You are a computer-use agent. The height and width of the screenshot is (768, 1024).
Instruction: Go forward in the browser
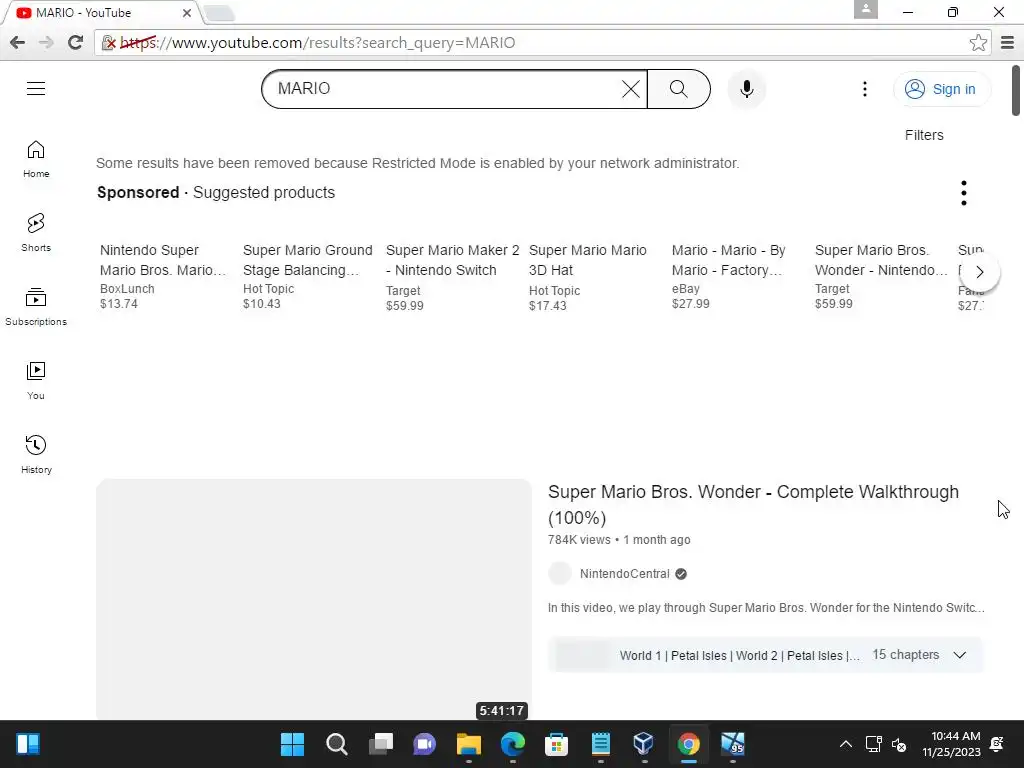coord(46,42)
